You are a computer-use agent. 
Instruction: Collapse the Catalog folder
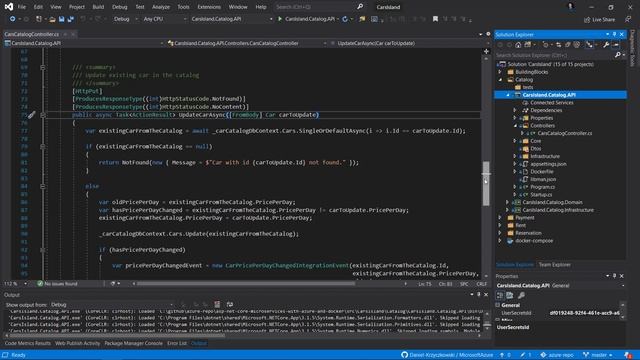pyautogui.click(x=500, y=80)
